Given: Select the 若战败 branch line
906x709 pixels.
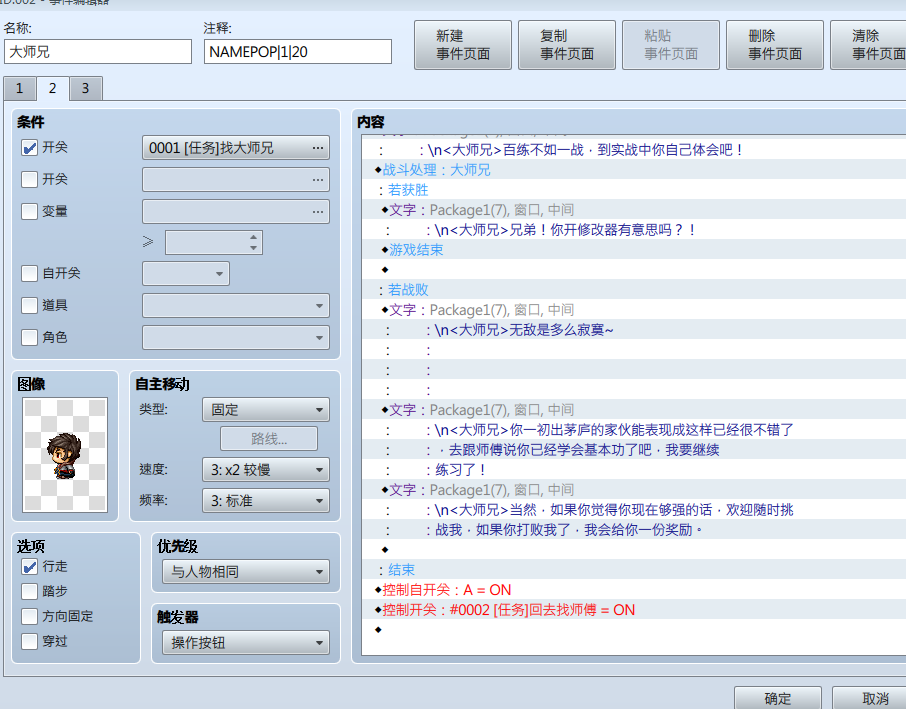Looking at the screenshot, I should click(x=634, y=289).
